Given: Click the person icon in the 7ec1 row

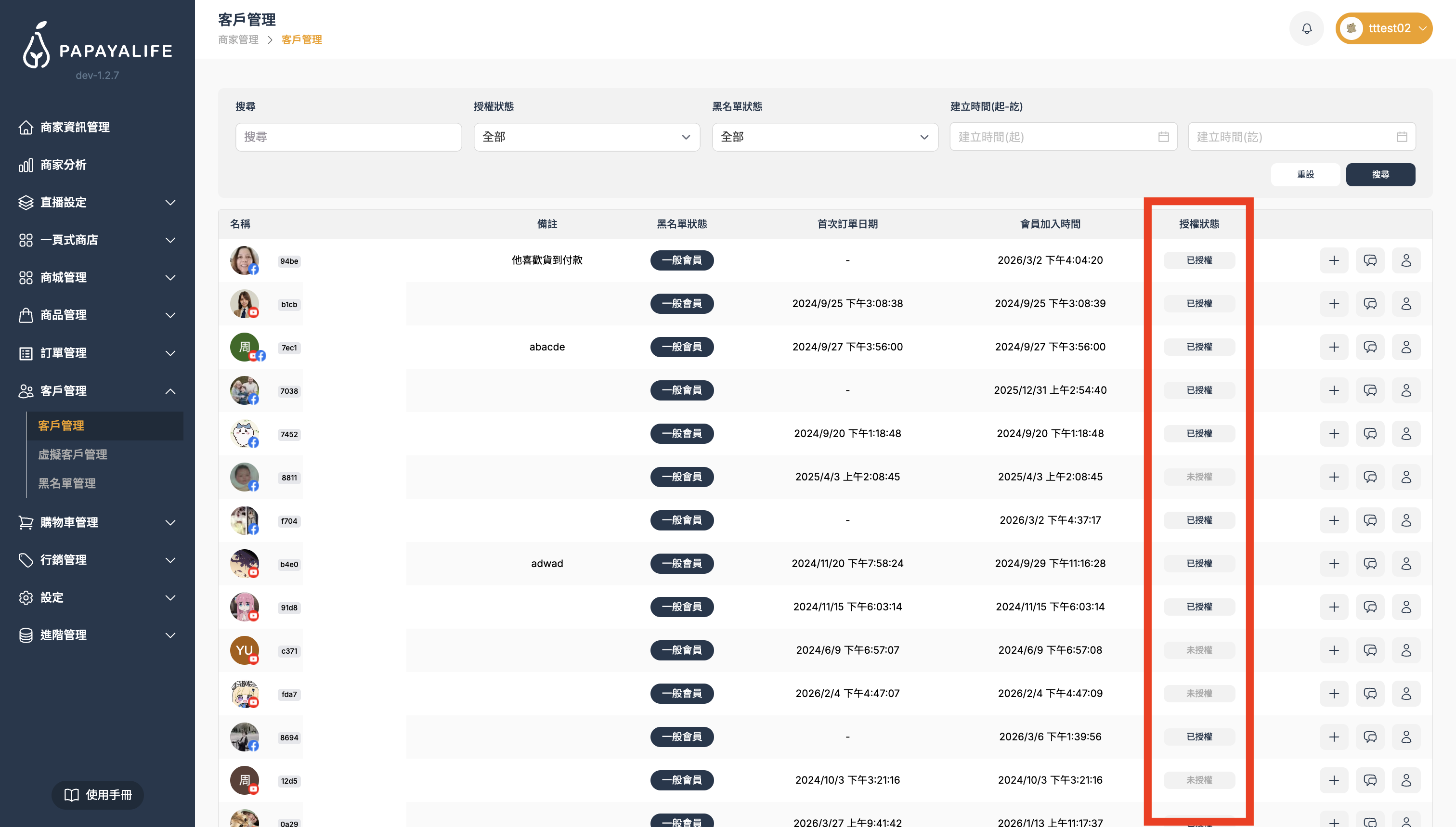Looking at the screenshot, I should click(1406, 347).
